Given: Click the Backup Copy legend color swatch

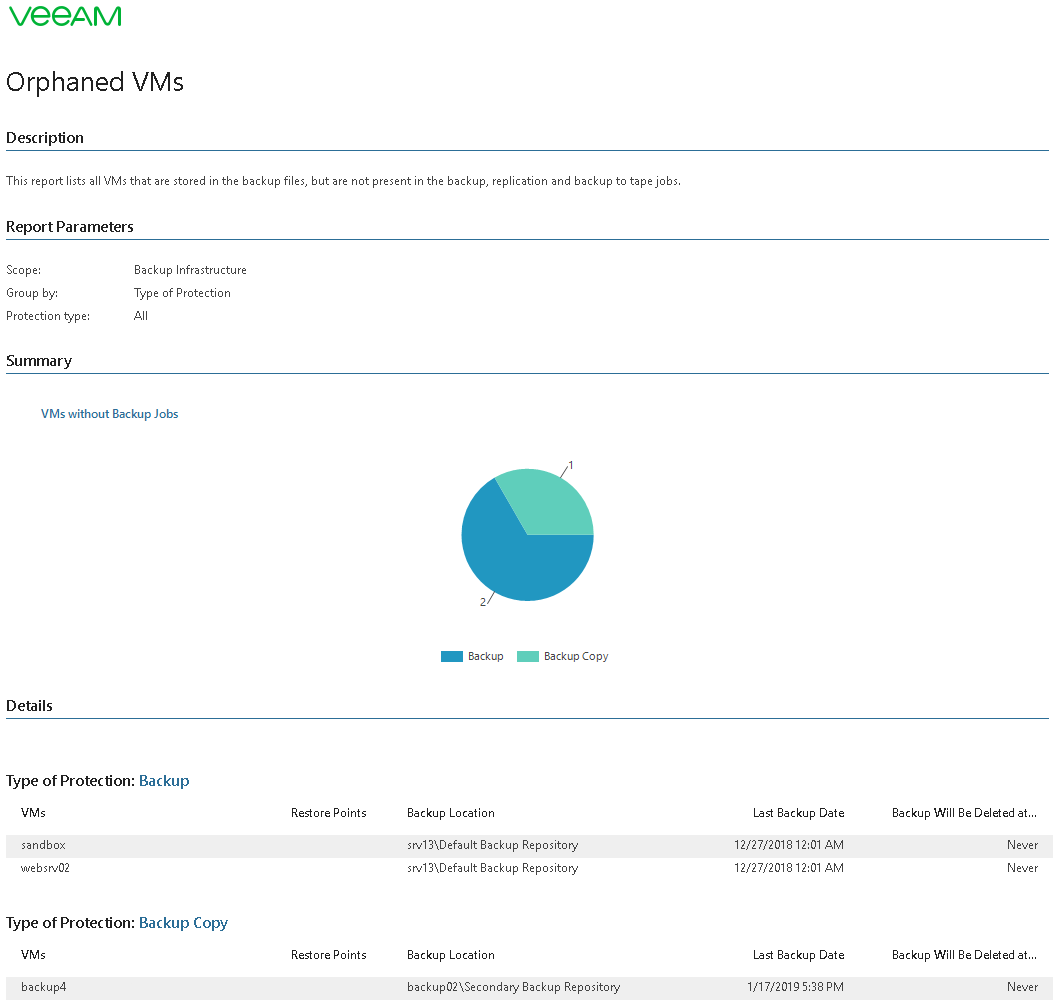Looking at the screenshot, I should (528, 657).
